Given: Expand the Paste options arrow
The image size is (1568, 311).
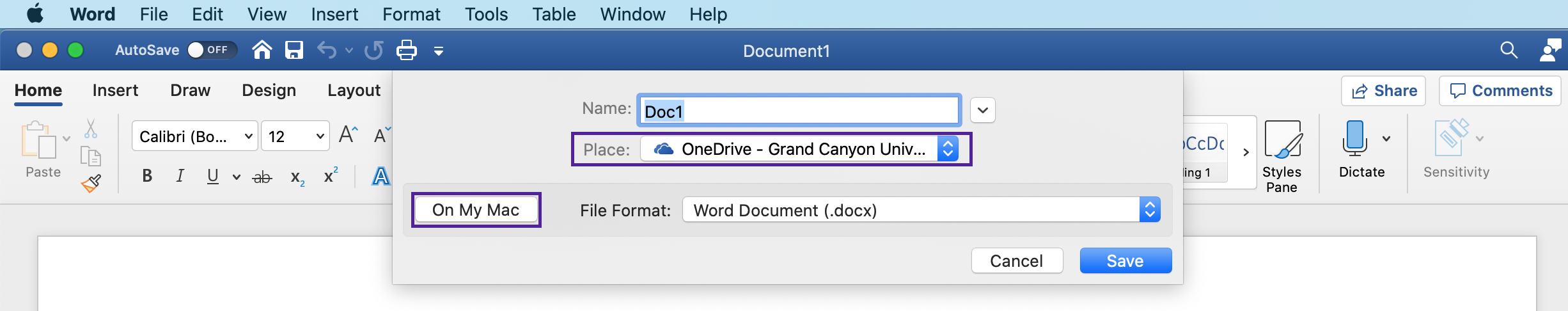Looking at the screenshot, I should (x=67, y=138).
